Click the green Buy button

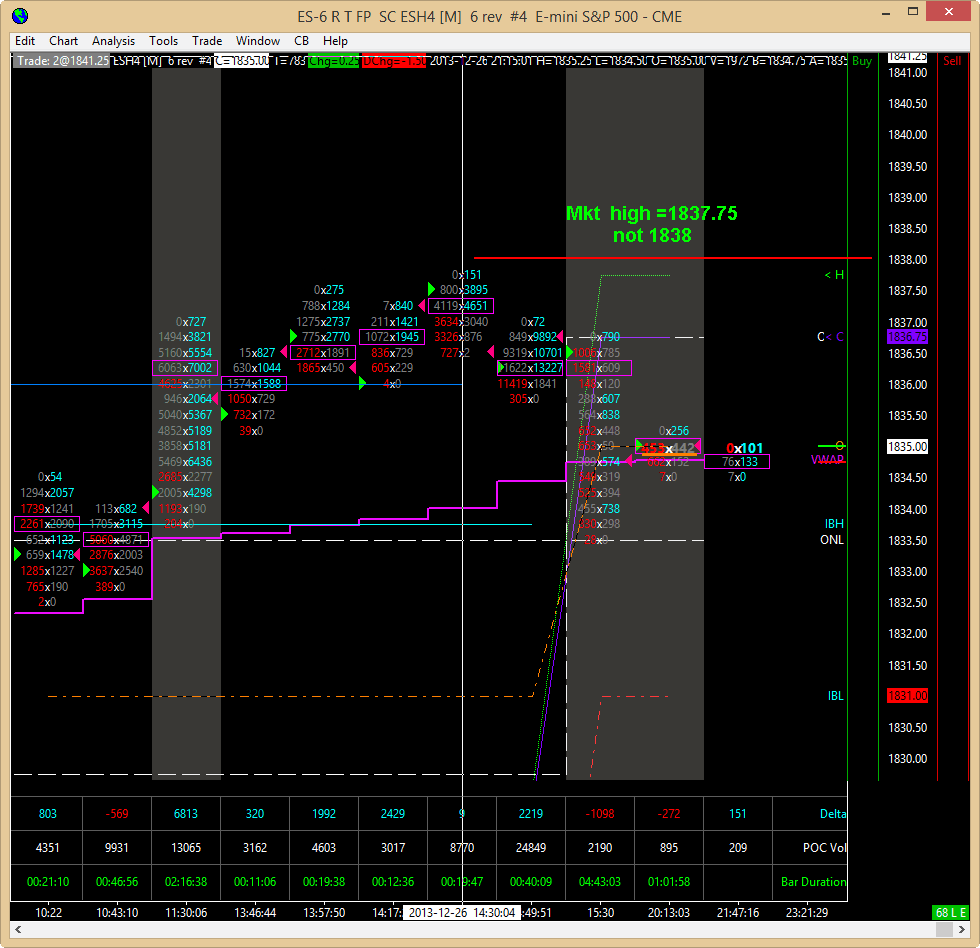(862, 61)
